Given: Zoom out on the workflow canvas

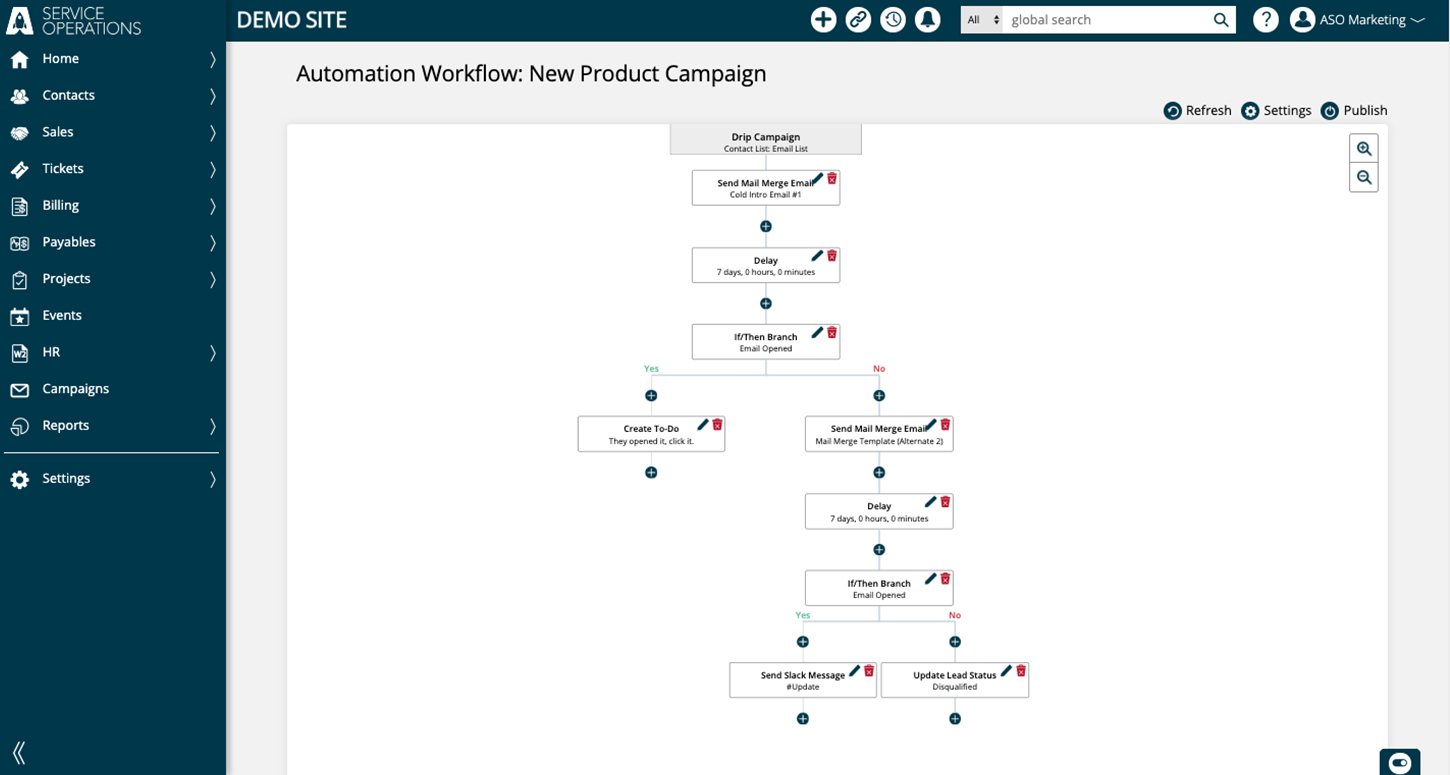Looking at the screenshot, I should click(1364, 178).
